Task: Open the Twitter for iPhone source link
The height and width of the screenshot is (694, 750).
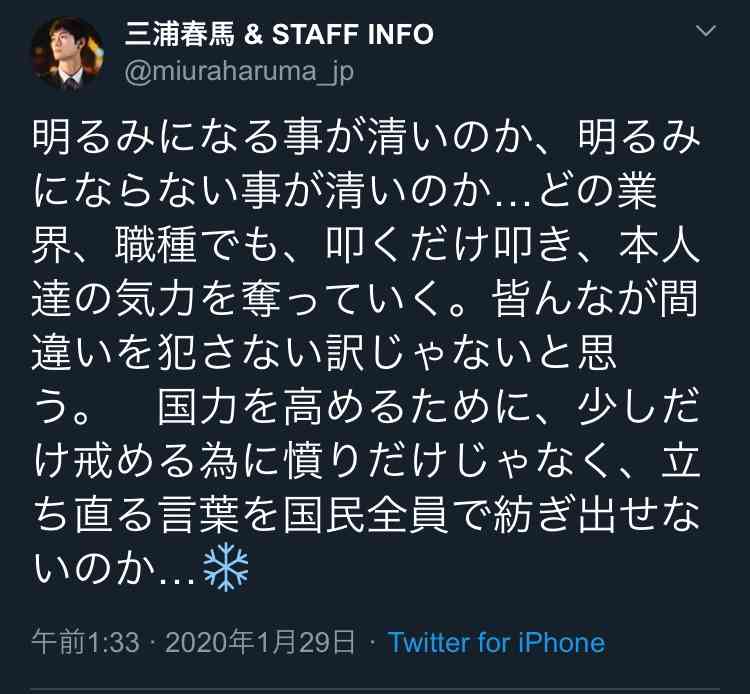Action: click(x=497, y=642)
